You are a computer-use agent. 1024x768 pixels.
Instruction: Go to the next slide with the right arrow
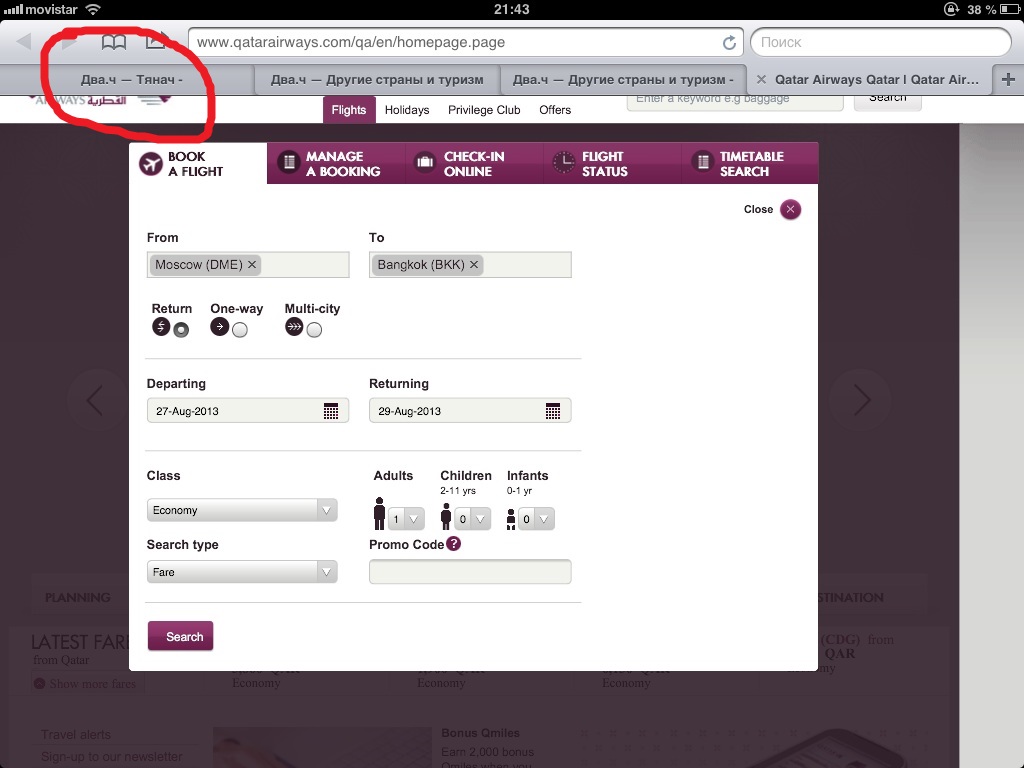click(x=861, y=400)
